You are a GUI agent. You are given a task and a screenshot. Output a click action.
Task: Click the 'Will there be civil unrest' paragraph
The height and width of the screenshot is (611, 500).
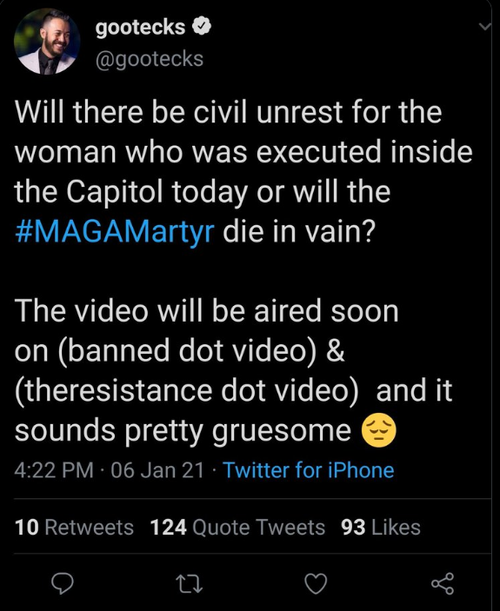point(243,171)
